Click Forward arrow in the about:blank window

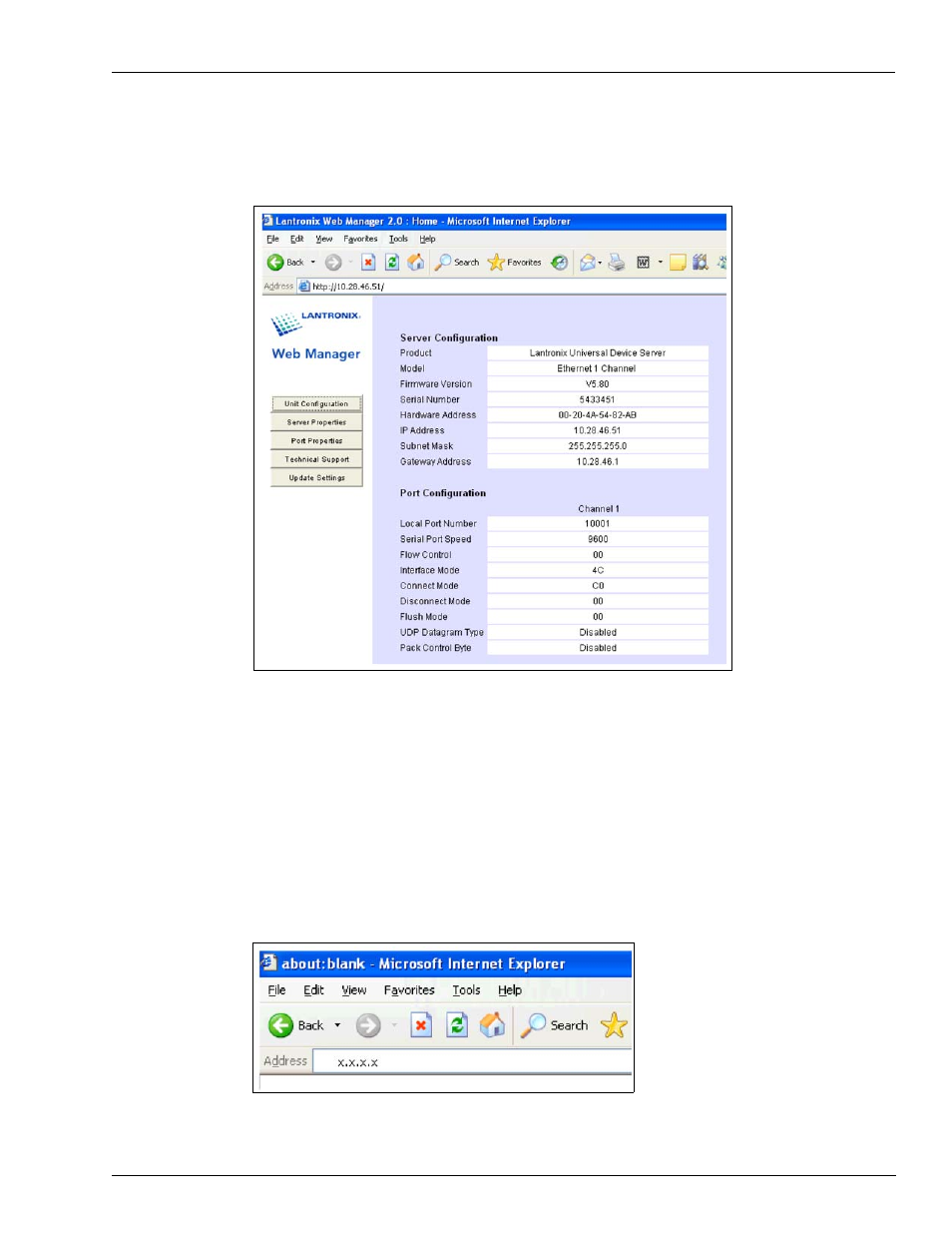[x=368, y=1025]
